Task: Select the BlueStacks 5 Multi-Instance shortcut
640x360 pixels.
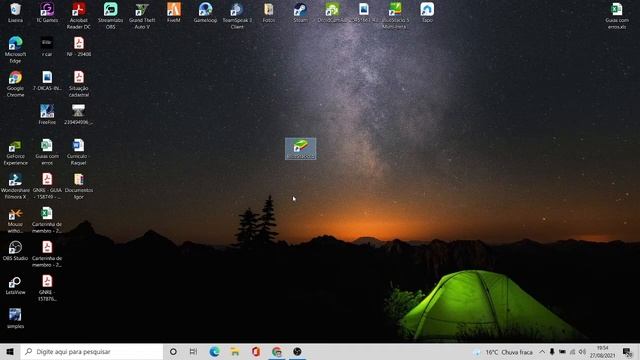Action: click(395, 16)
